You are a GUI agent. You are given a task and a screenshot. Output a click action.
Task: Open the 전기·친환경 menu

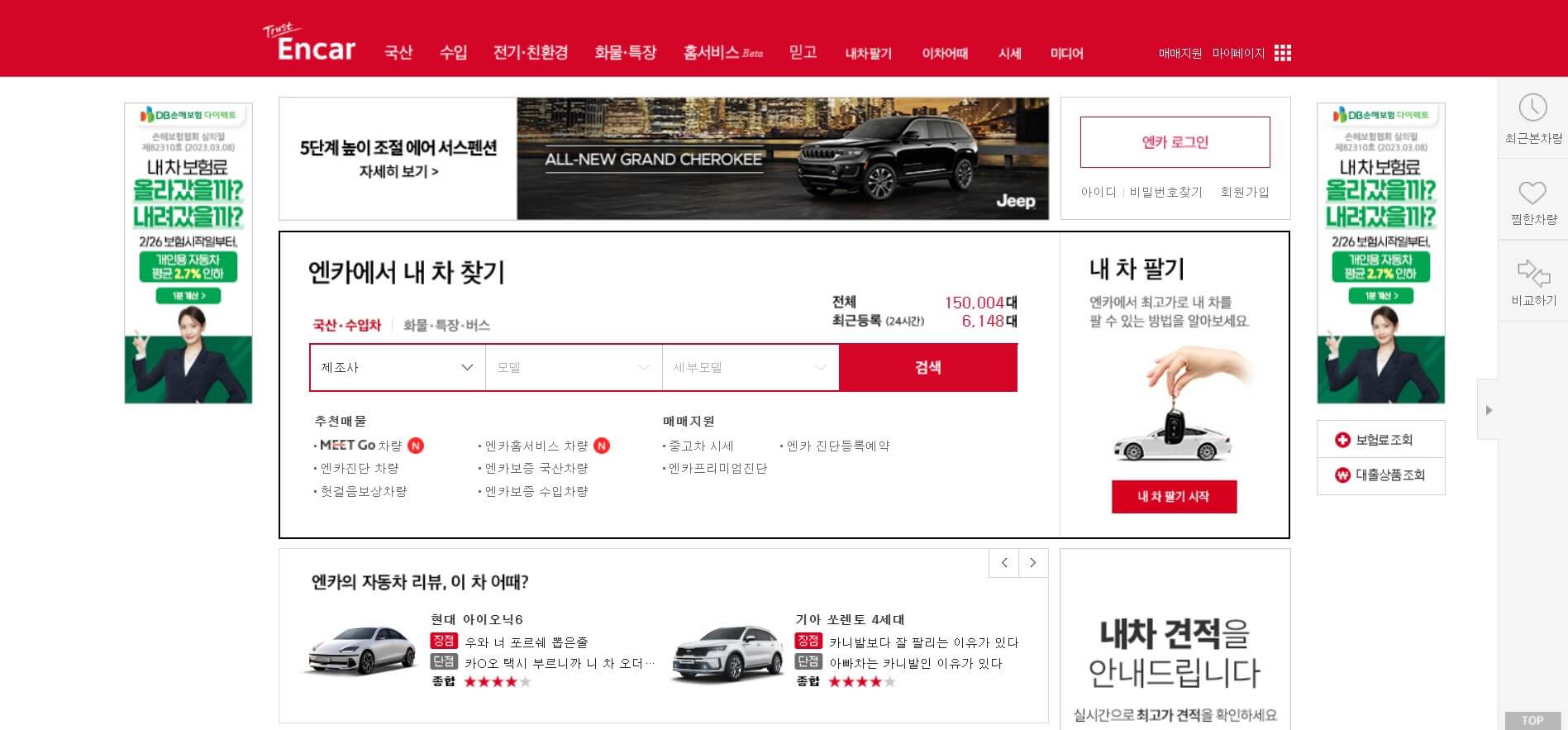click(531, 53)
